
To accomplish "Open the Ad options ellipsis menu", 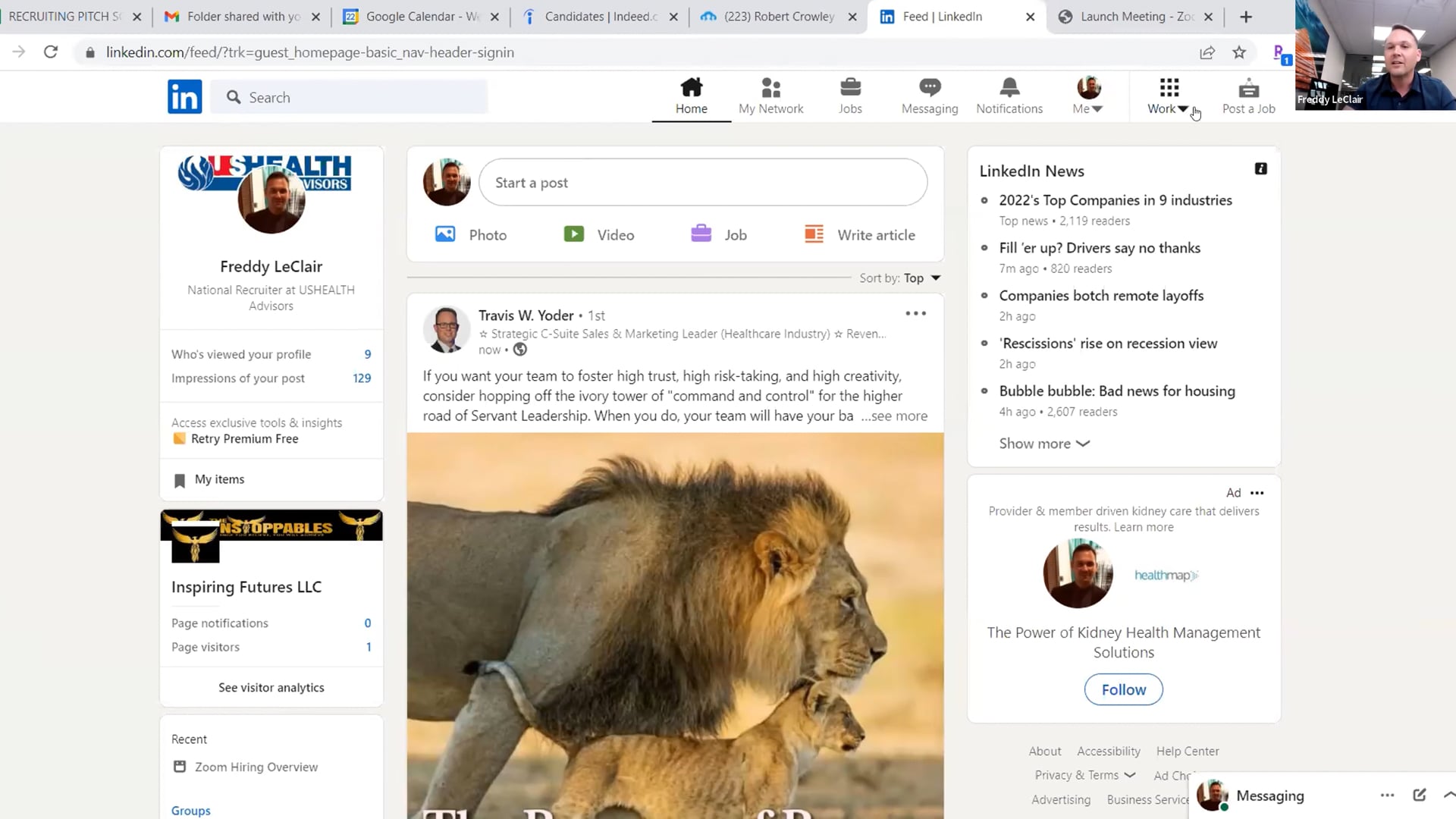I will [x=1257, y=493].
